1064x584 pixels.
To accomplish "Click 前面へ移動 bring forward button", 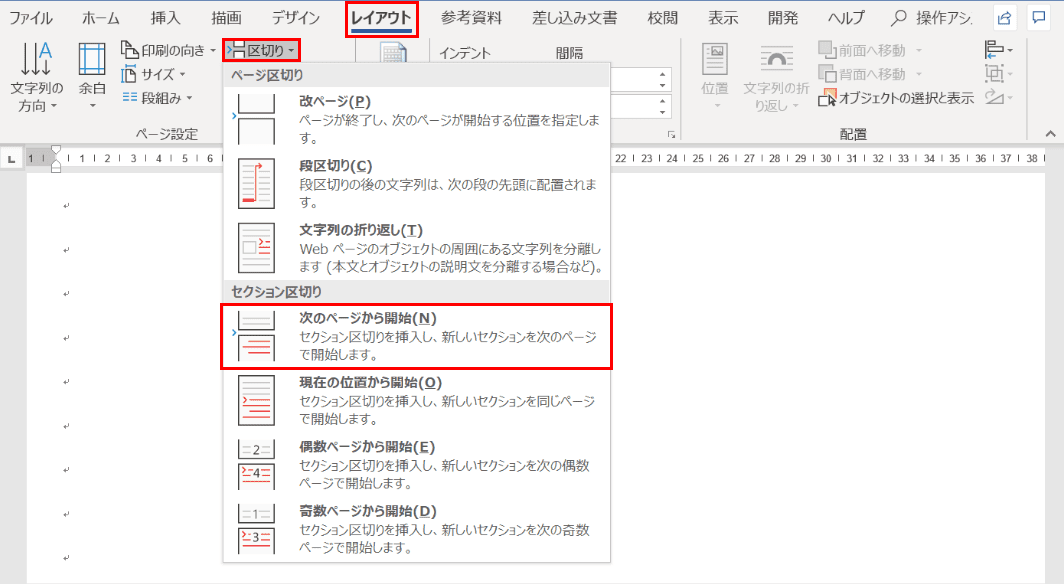I will 862,50.
